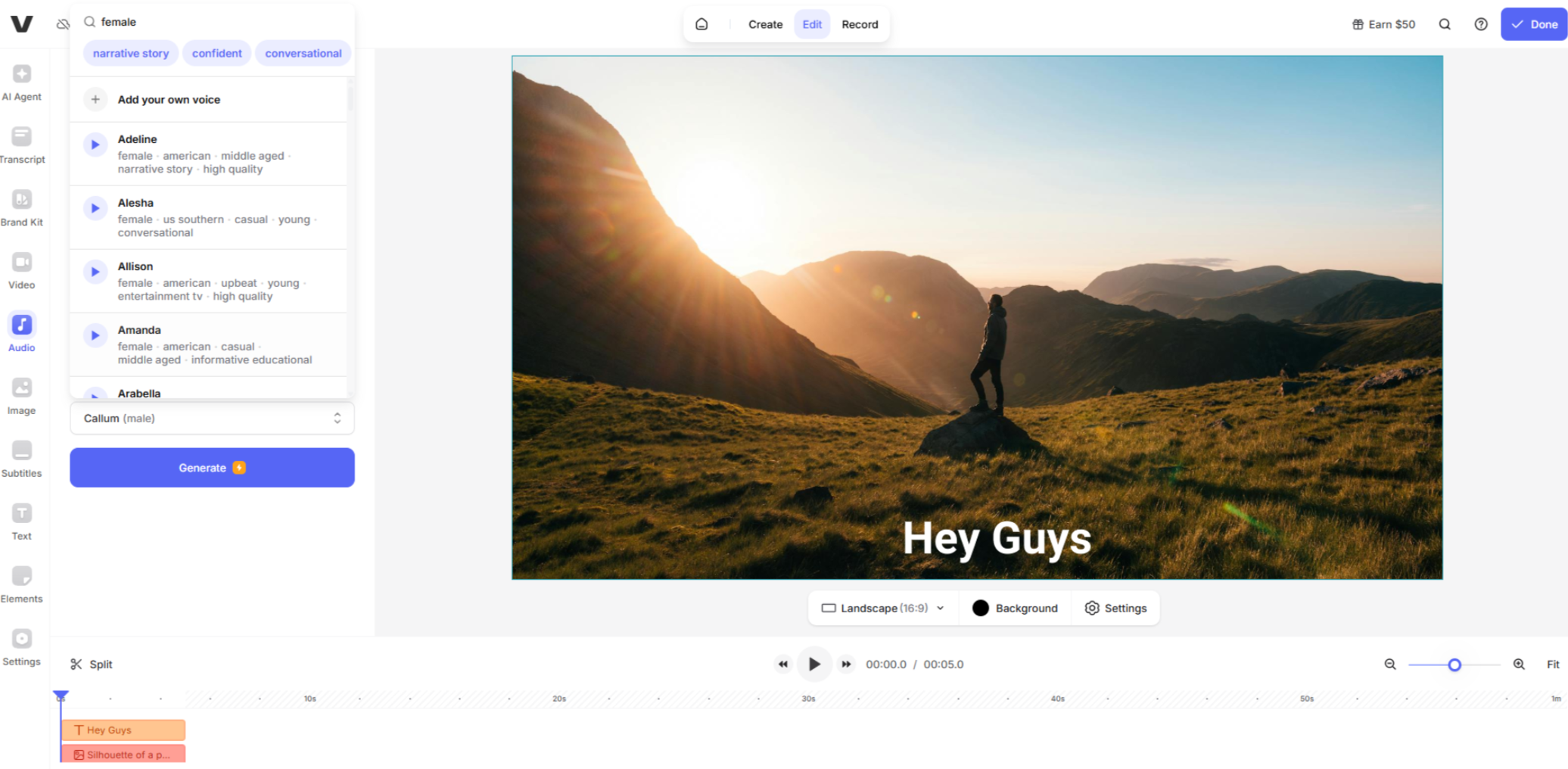Open the black Background color swatch
Screen dimensions: 1568x769
981,609
